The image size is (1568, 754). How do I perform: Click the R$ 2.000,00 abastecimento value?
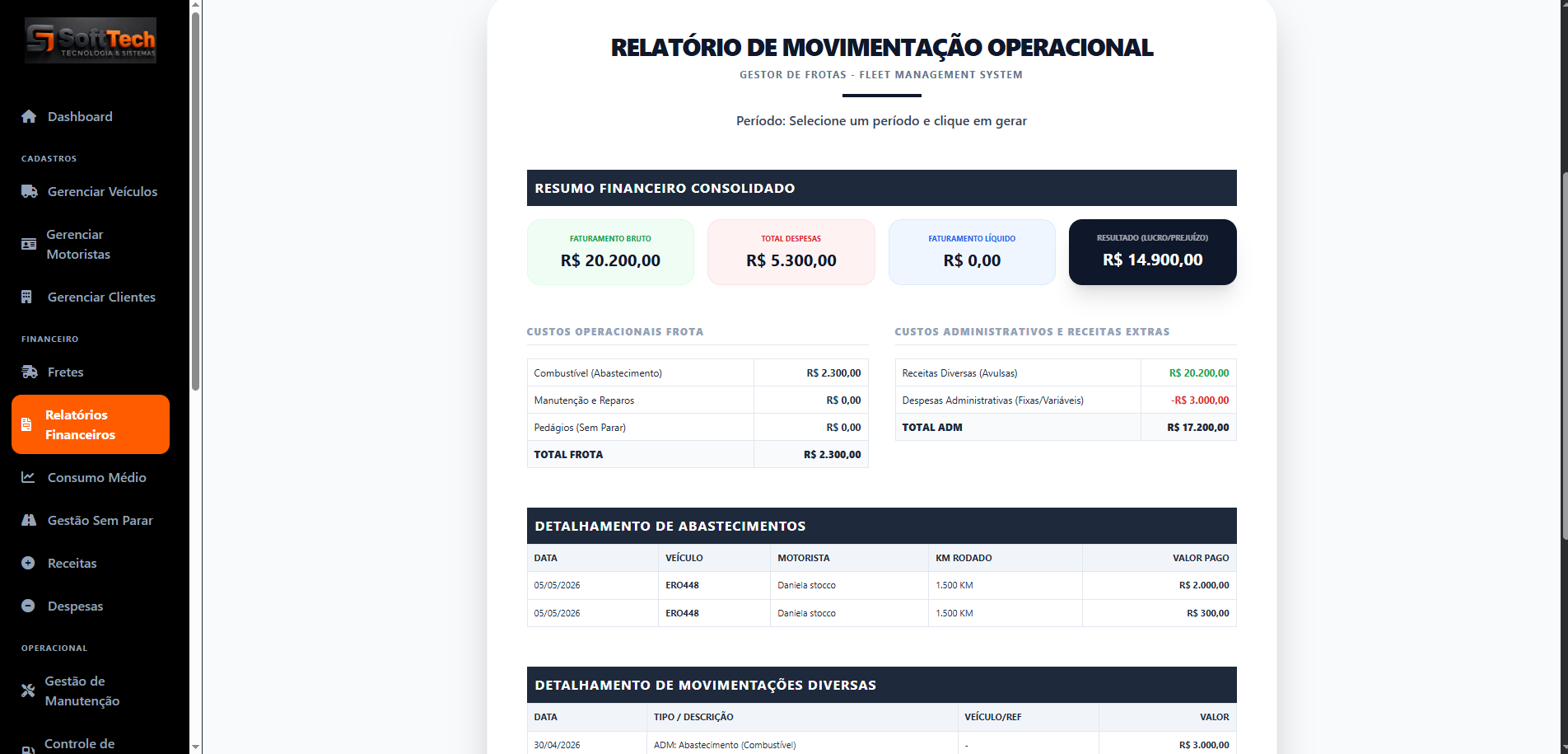(1204, 585)
